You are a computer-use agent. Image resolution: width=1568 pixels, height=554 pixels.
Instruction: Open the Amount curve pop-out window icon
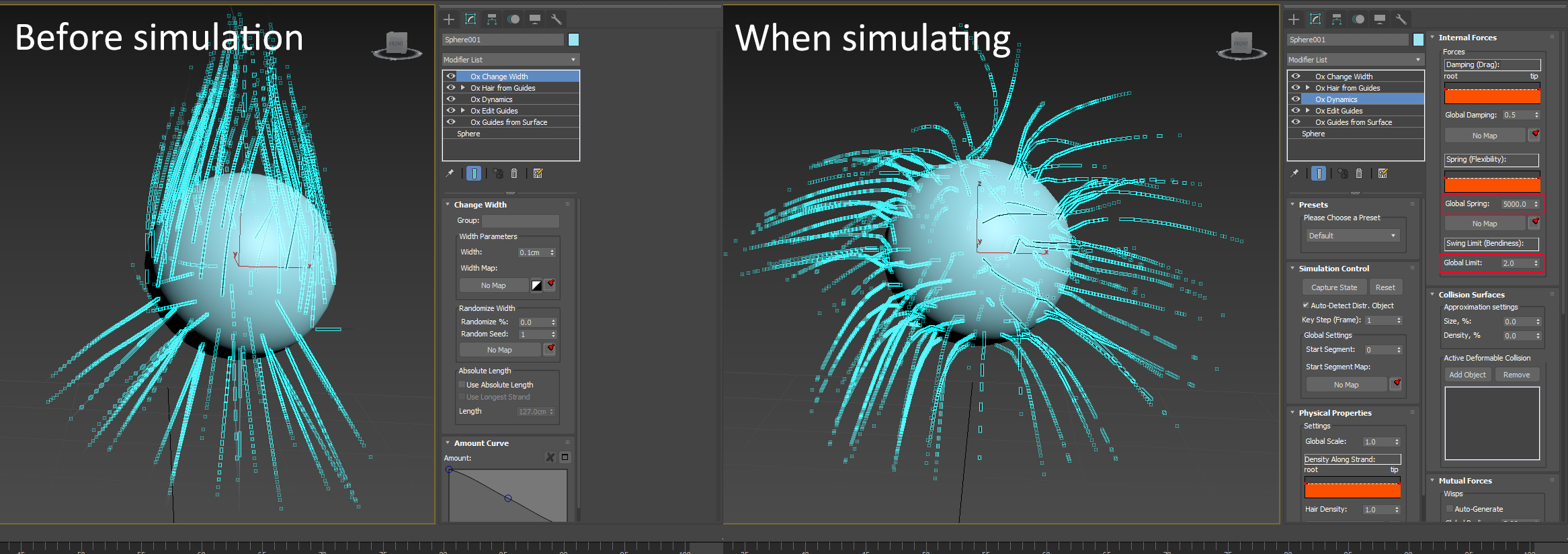[565, 457]
